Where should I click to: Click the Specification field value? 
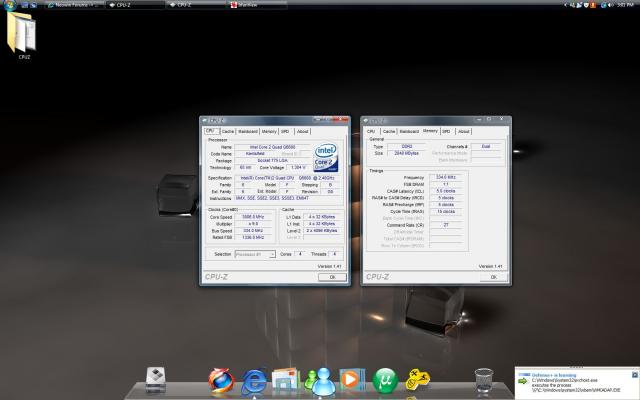coord(288,178)
